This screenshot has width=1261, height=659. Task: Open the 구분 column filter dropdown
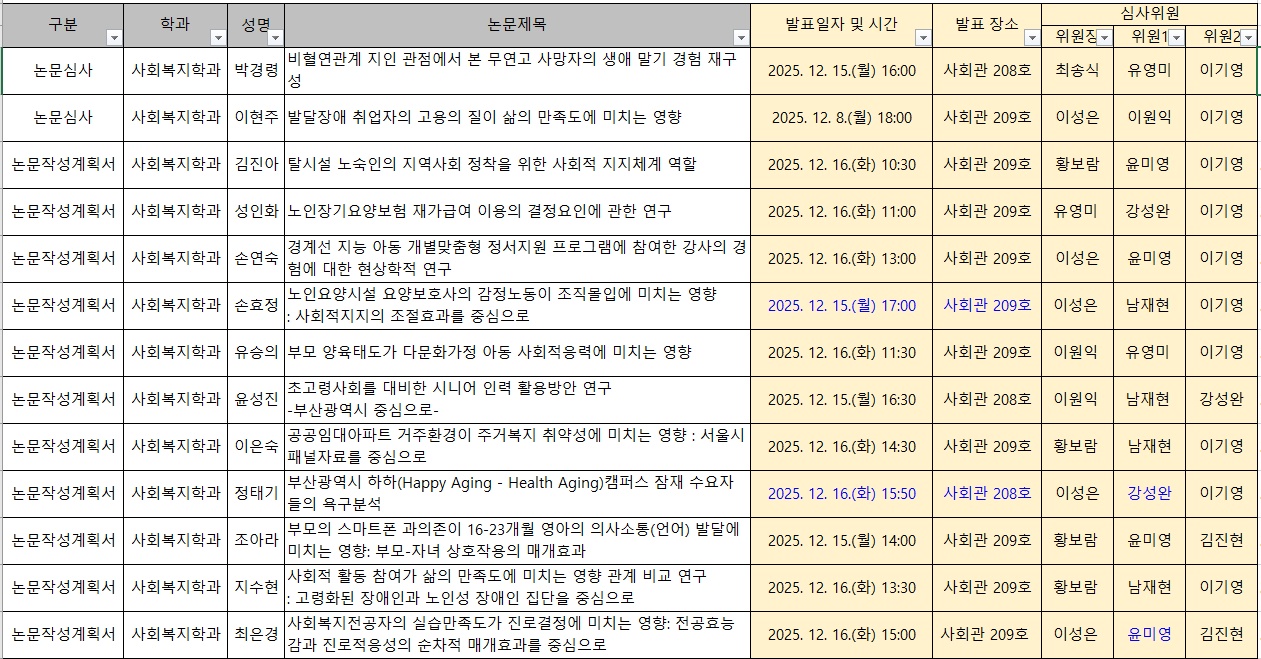click(113, 37)
